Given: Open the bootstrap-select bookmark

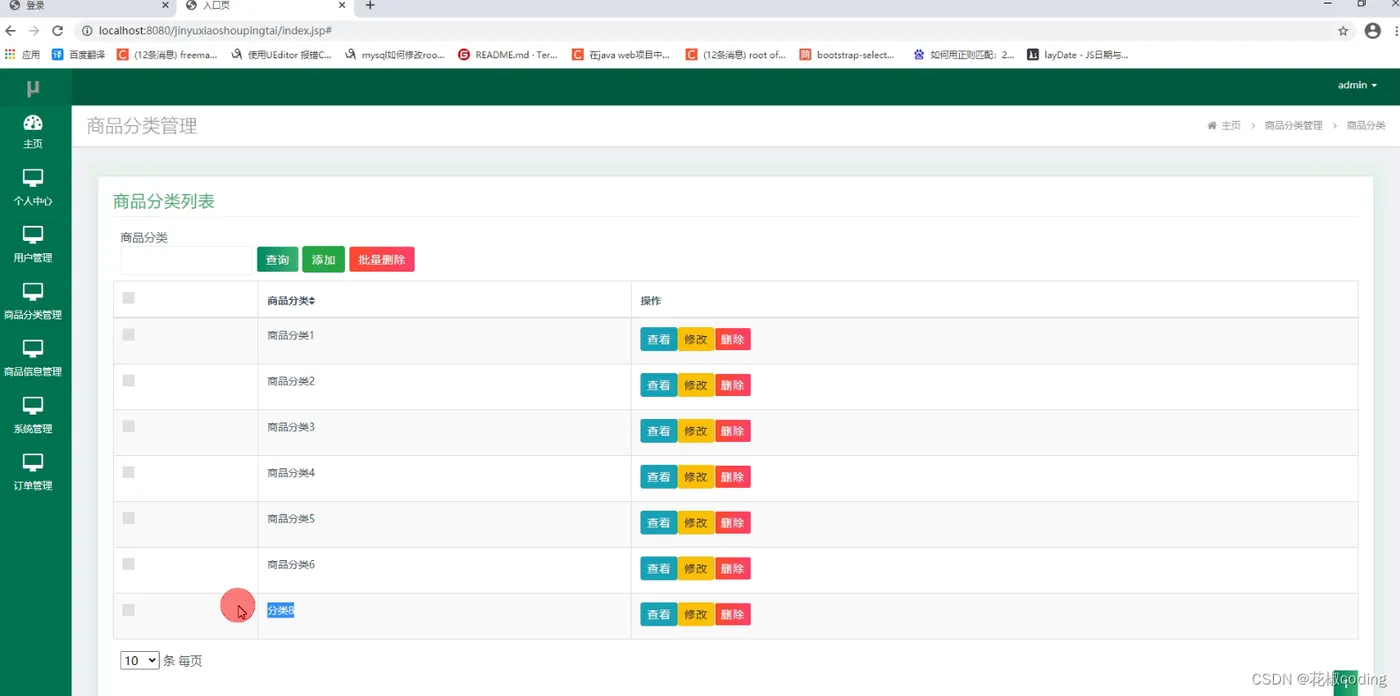Looking at the screenshot, I should pos(848,55).
